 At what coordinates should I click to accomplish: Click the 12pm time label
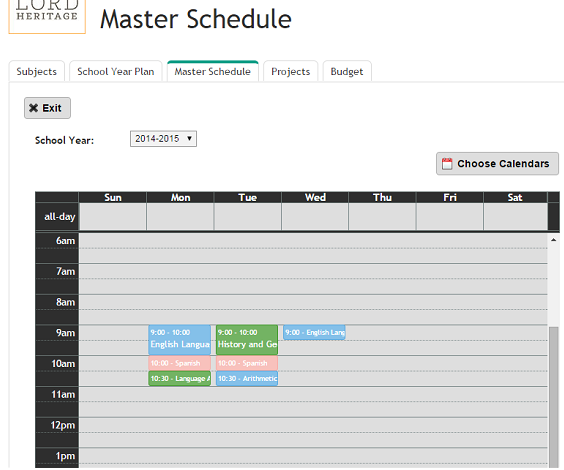[x=63, y=425]
